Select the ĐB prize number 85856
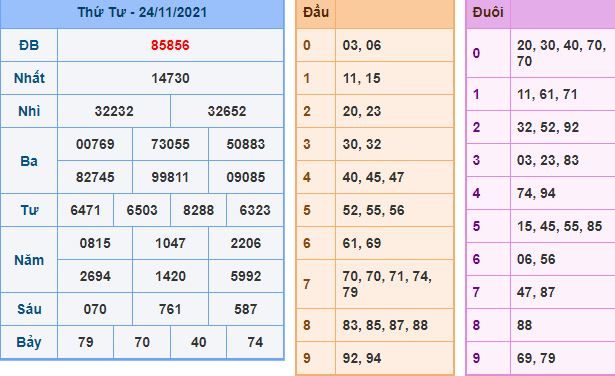Image resolution: width=615 pixels, height=376 pixels. pyautogui.click(x=170, y=45)
